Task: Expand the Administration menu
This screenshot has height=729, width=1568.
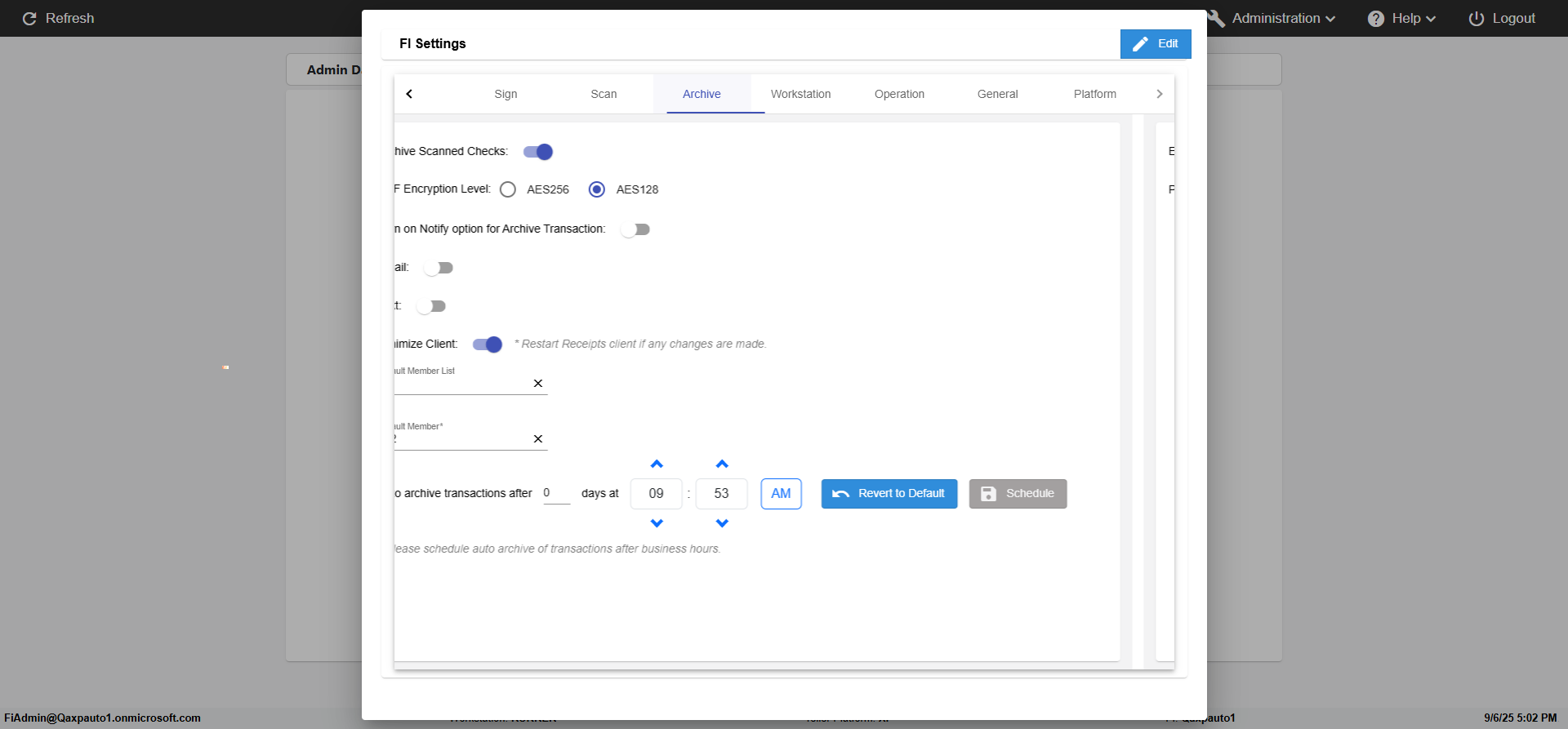Action: click(1283, 19)
